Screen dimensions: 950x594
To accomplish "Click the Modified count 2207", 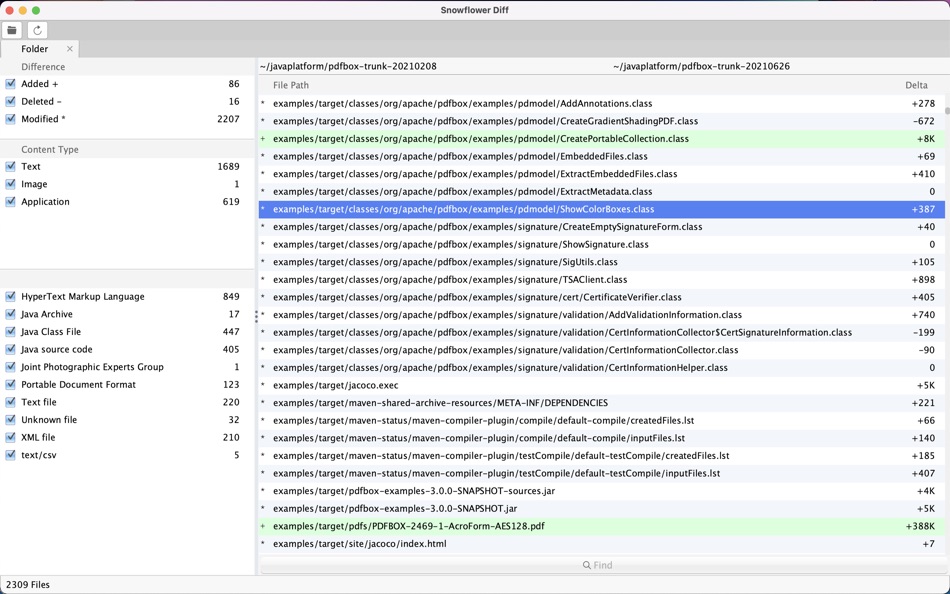I will click(x=228, y=119).
